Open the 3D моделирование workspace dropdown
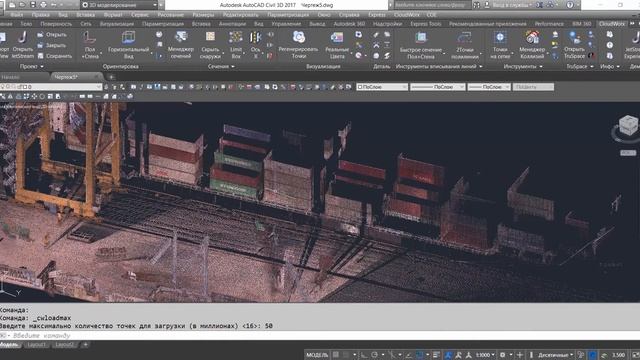The image size is (640, 360). point(120,5)
